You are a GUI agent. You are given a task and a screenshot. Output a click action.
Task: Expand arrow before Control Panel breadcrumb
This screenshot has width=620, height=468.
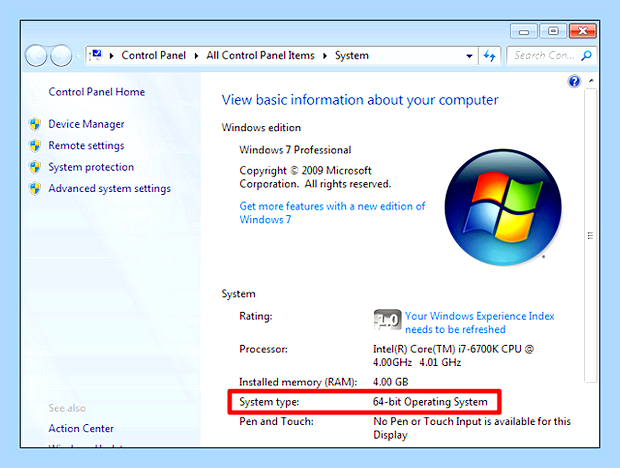(x=112, y=56)
